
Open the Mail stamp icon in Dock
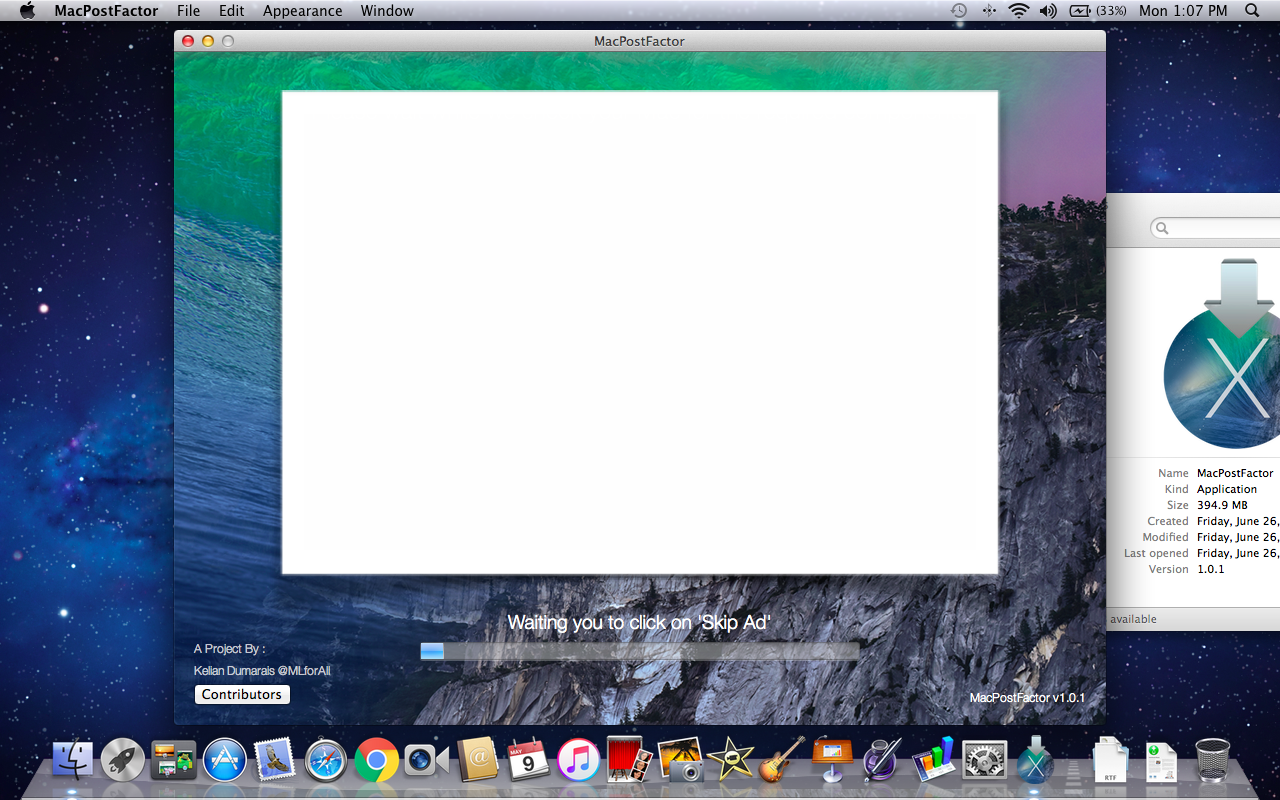274,759
